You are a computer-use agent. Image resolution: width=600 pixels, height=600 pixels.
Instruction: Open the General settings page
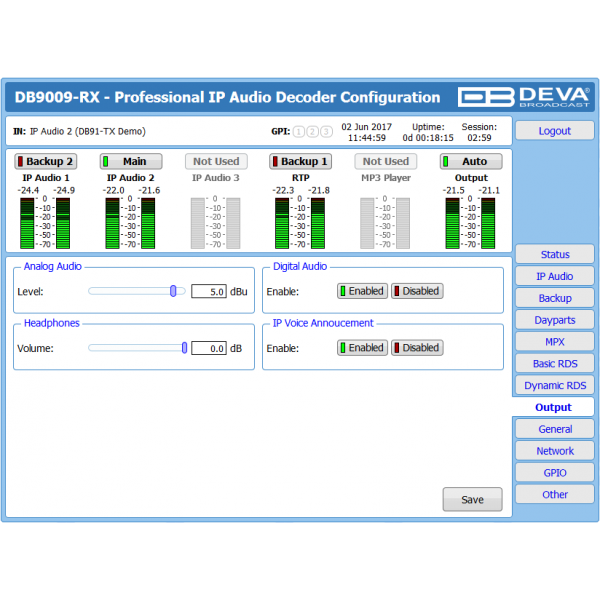(554, 429)
